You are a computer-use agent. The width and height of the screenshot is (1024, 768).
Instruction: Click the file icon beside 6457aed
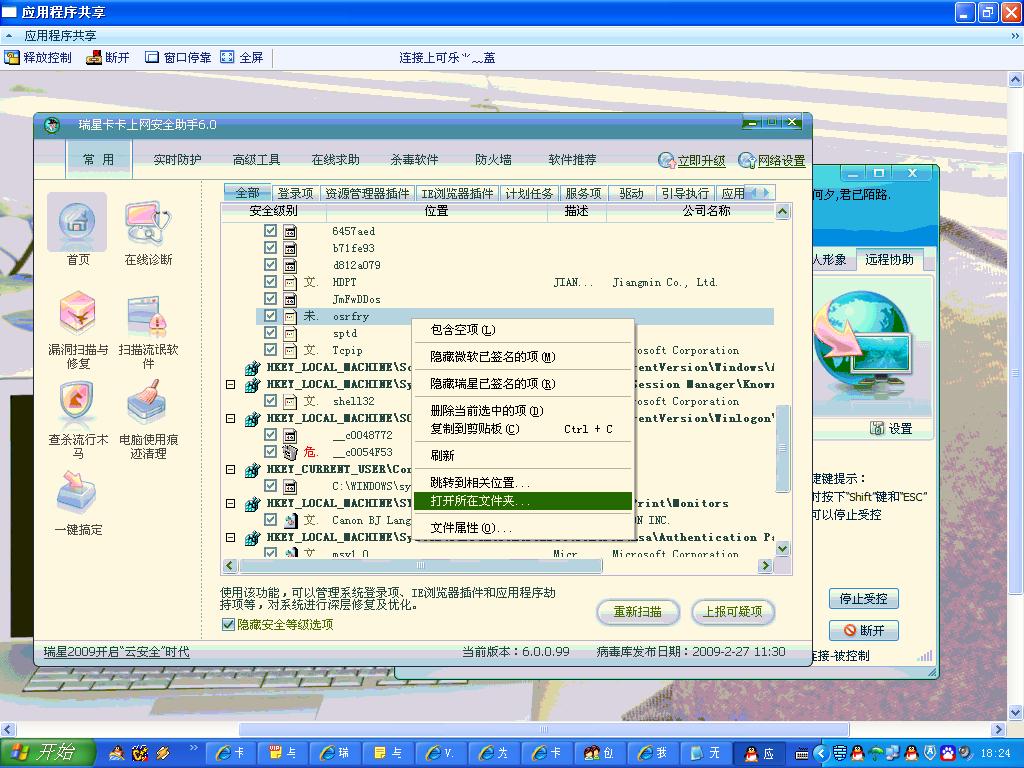(290, 231)
